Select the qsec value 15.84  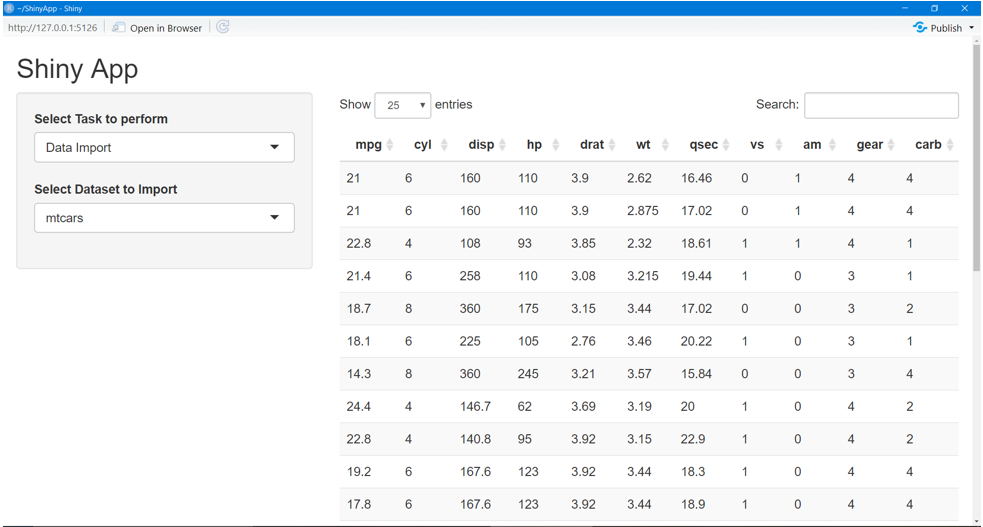[x=697, y=374]
